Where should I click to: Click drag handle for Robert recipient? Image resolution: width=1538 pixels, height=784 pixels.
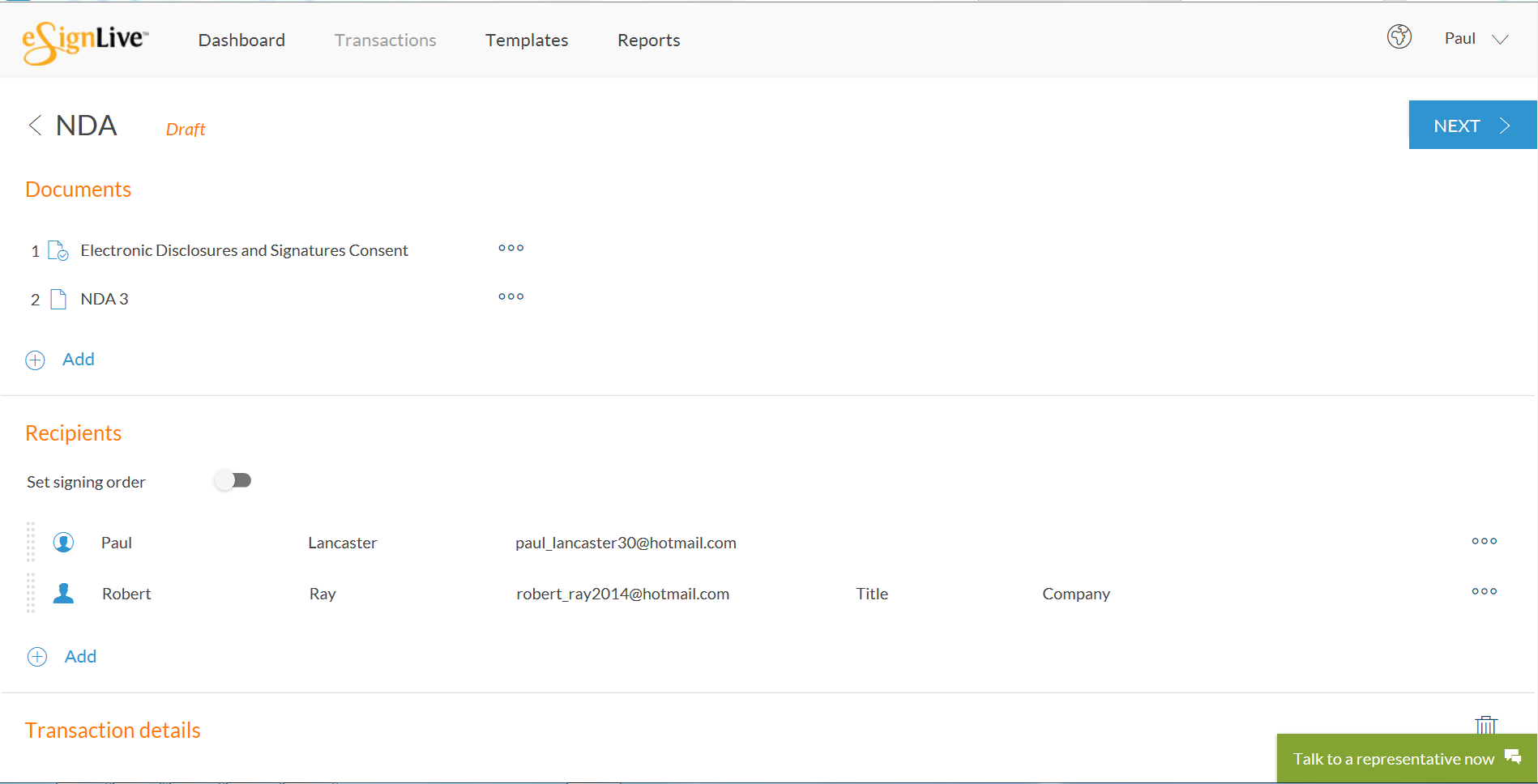click(x=31, y=593)
